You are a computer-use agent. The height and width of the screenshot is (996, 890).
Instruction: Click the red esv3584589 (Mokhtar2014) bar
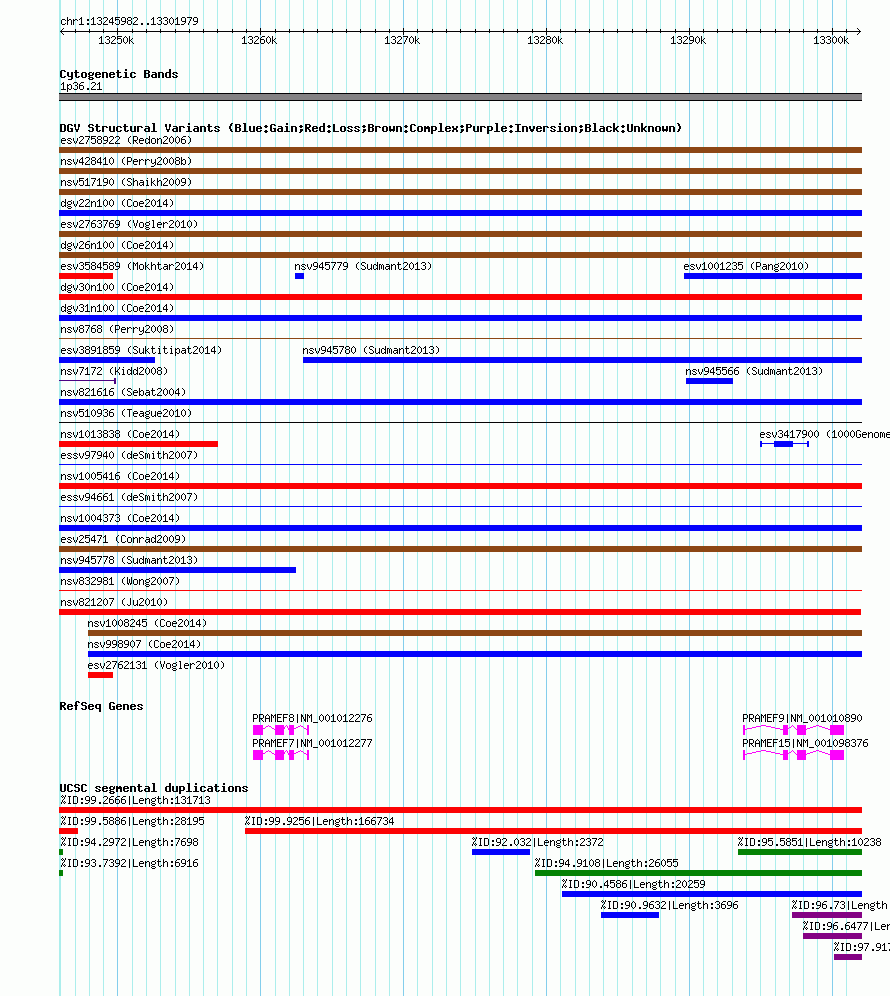[86, 276]
